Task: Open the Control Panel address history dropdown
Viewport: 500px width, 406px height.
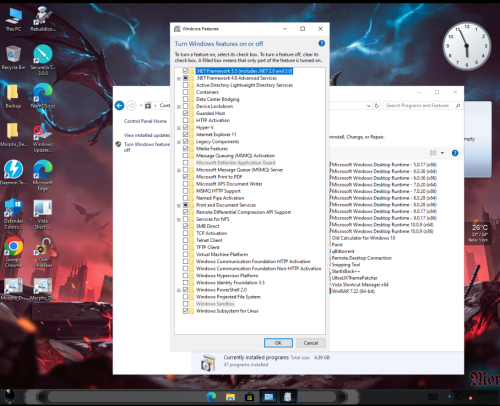Action: point(369,106)
